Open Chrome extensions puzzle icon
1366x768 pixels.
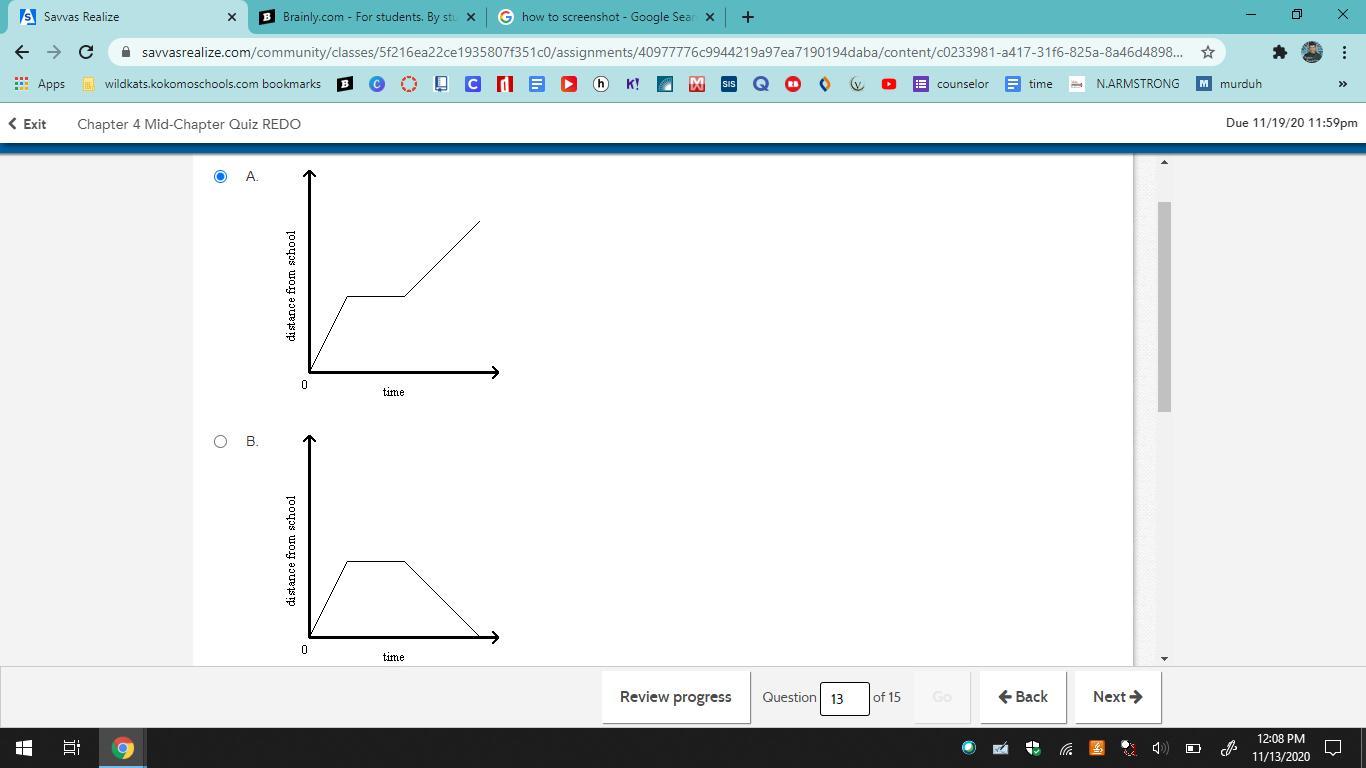click(x=1279, y=52)
